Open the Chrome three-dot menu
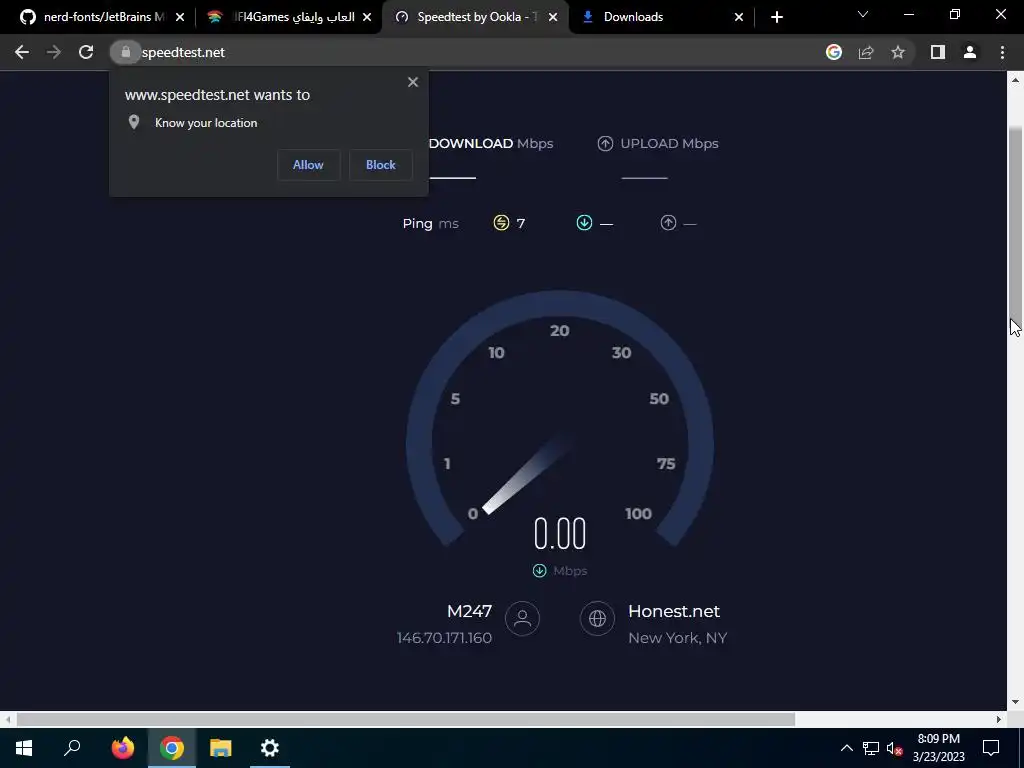This screenshot has height=768, width=1024. (x=1002, y=52)
